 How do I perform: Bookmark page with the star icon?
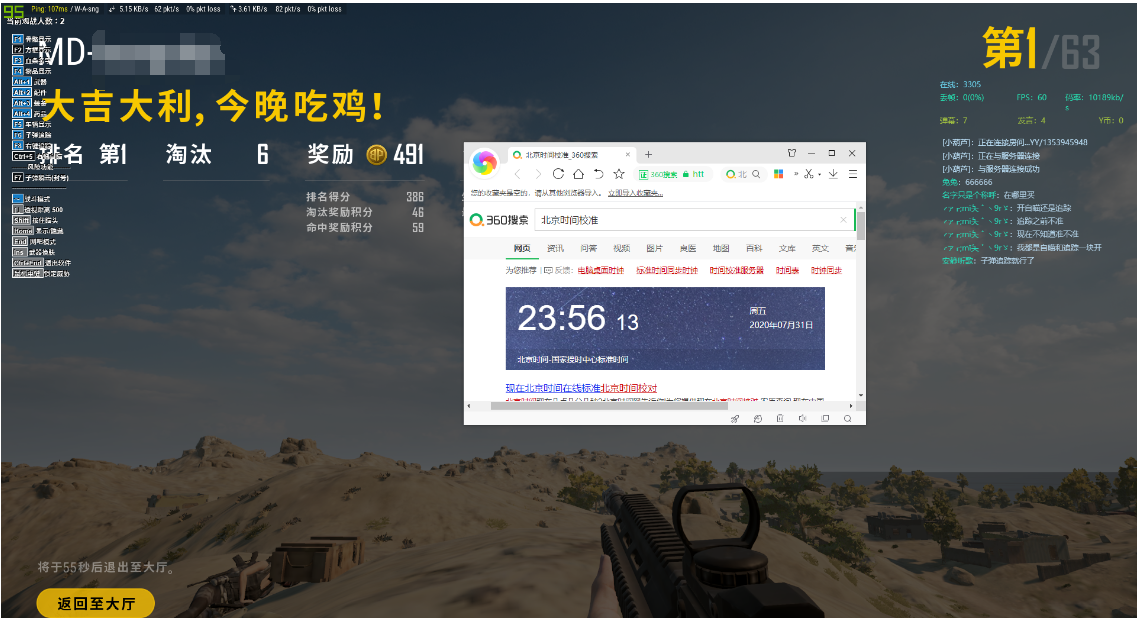[619, 173]
